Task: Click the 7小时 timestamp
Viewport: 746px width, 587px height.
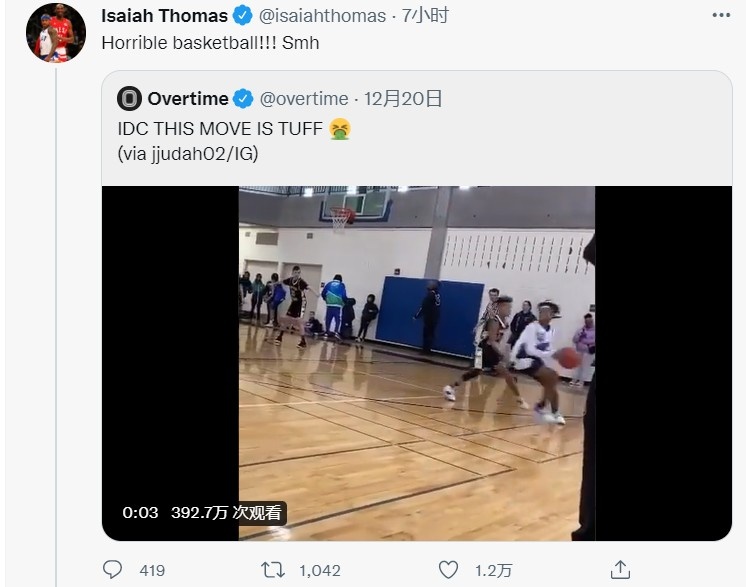Action: tap(425, 16)
